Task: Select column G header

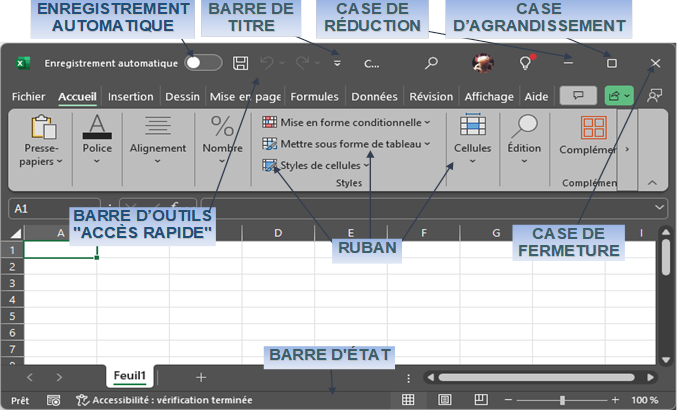Action: coord(496,233)
